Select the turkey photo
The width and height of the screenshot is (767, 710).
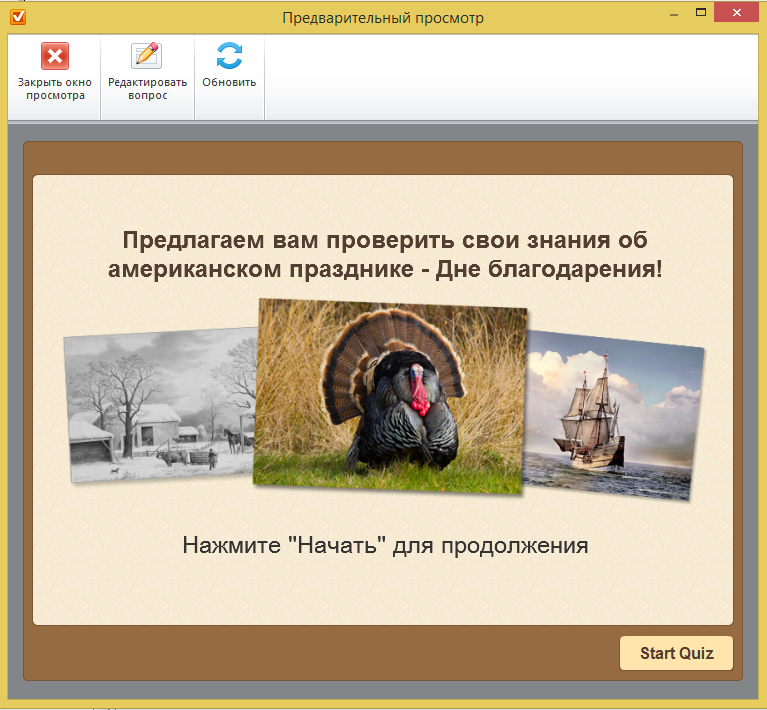click(390, 396)
